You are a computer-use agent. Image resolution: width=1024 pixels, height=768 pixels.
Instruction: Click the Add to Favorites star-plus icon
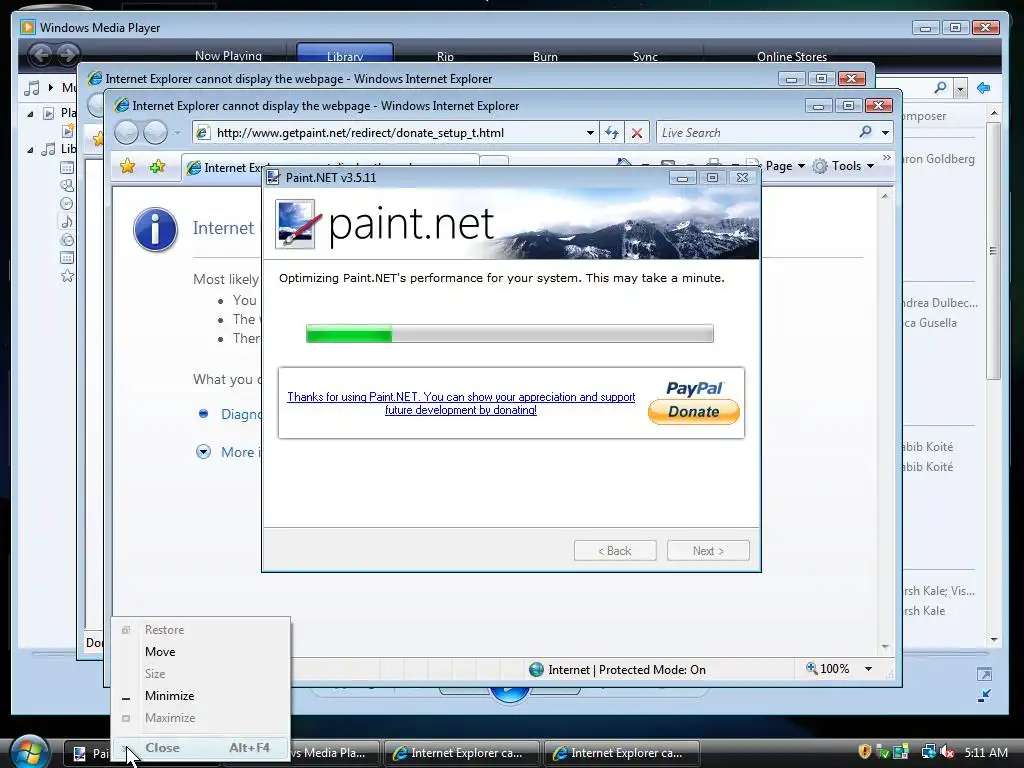pyautogui.click(x=157, y=167)
